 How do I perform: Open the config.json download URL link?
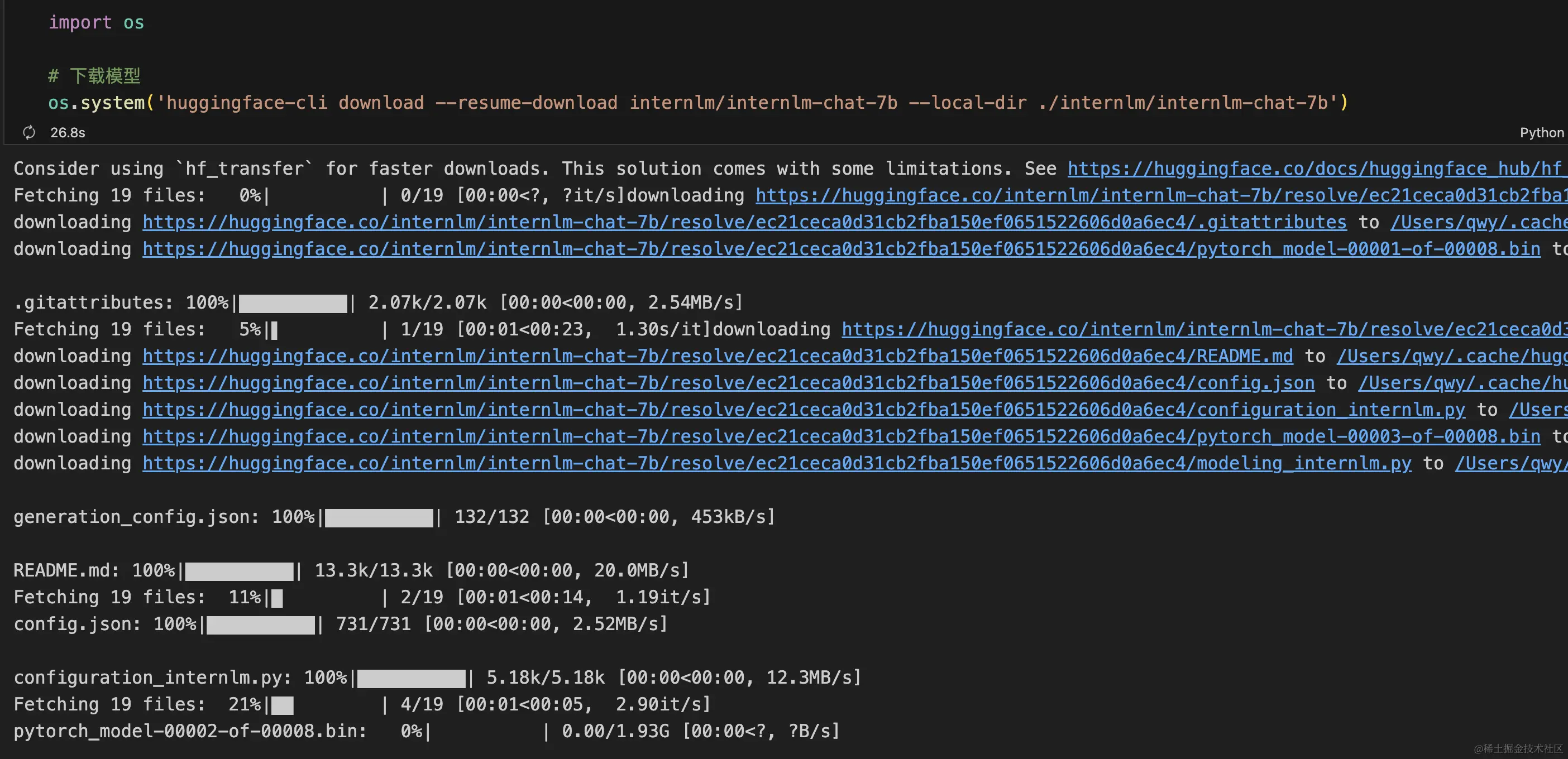point(728,382)
